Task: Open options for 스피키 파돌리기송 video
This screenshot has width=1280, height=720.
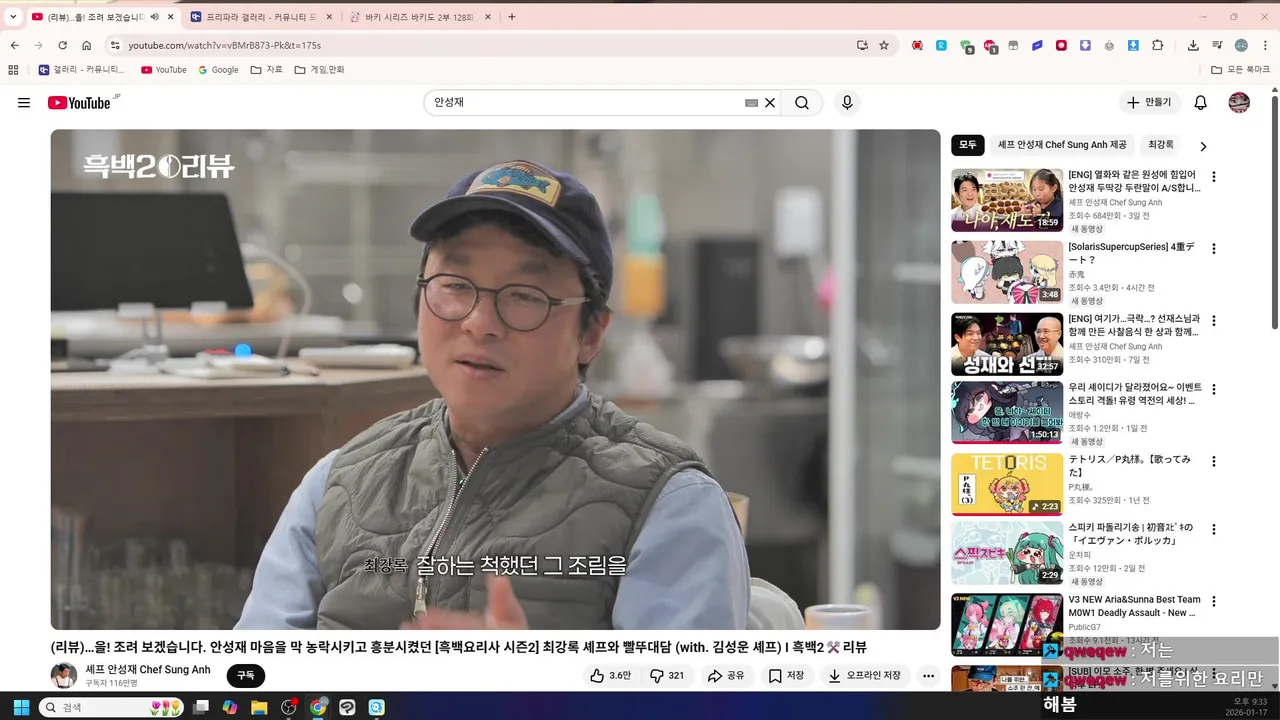Action: [x=1214, y=530]
